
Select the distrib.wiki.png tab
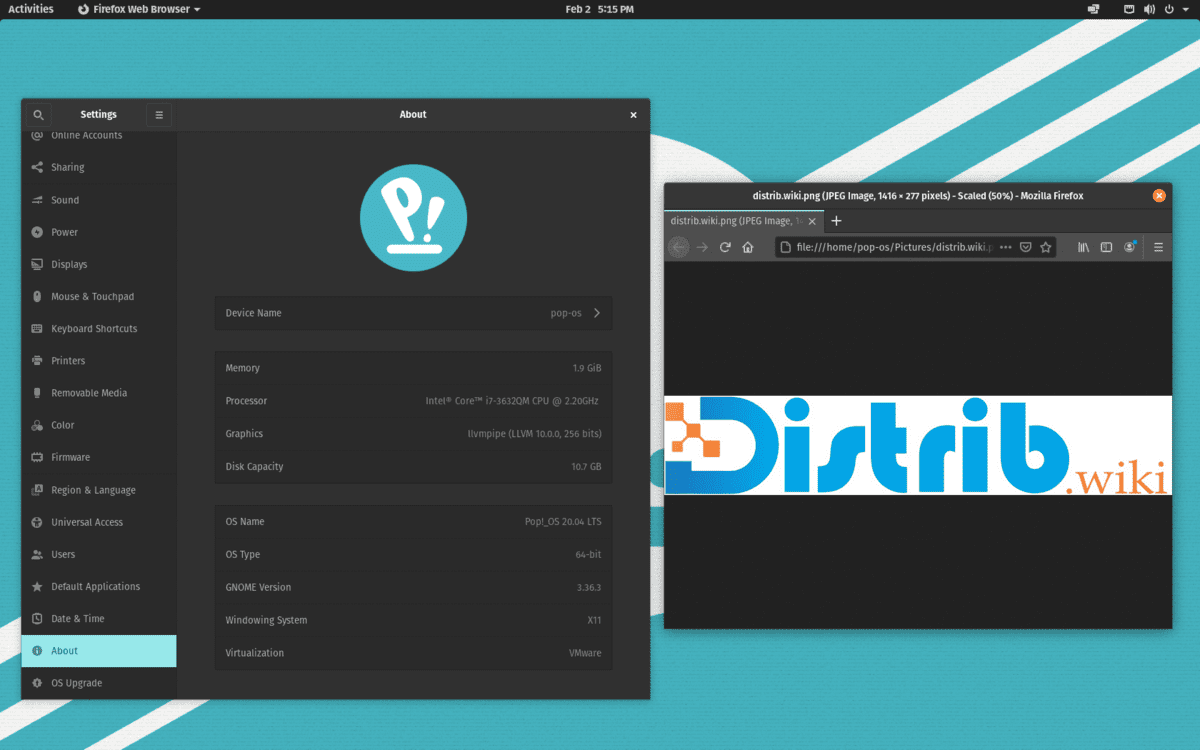743,221
